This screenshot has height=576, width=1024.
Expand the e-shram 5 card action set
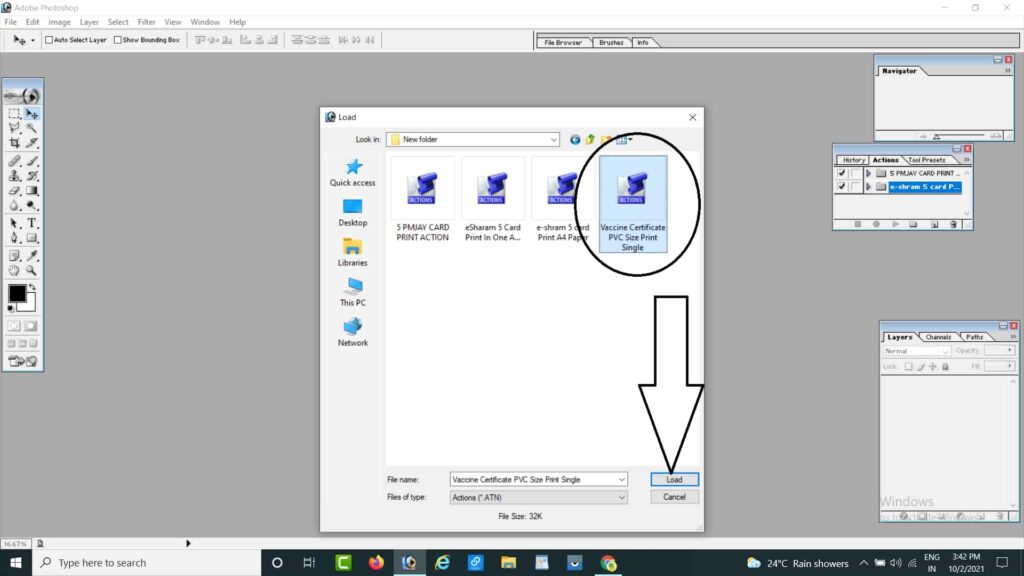coord(868,187)
